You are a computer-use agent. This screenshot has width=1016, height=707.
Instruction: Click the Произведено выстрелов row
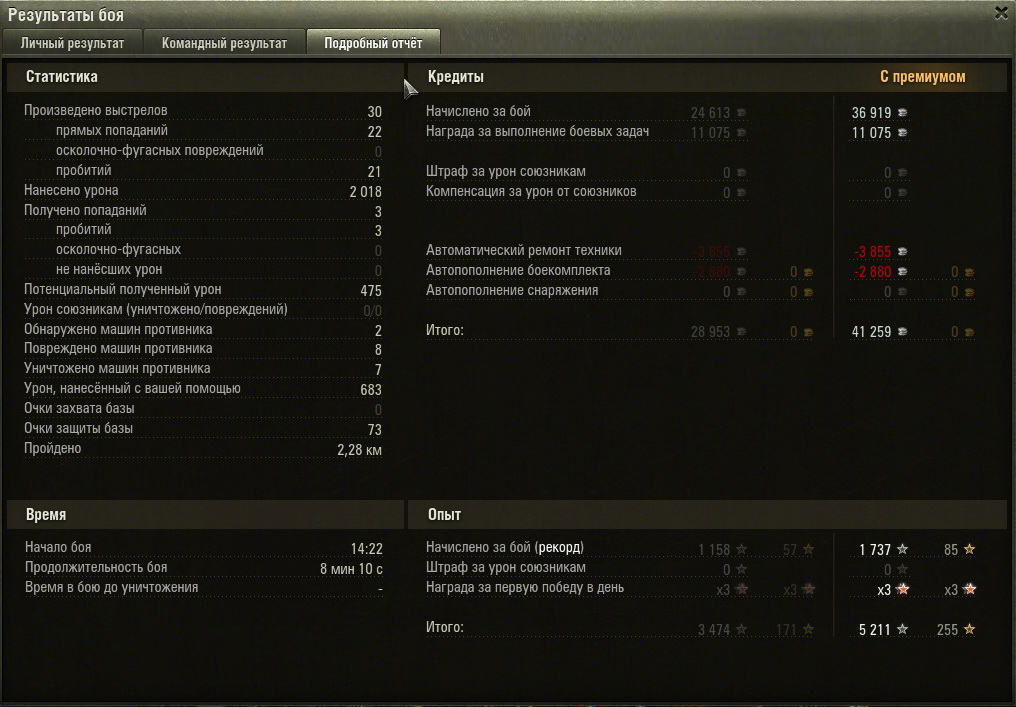[203, 111]
